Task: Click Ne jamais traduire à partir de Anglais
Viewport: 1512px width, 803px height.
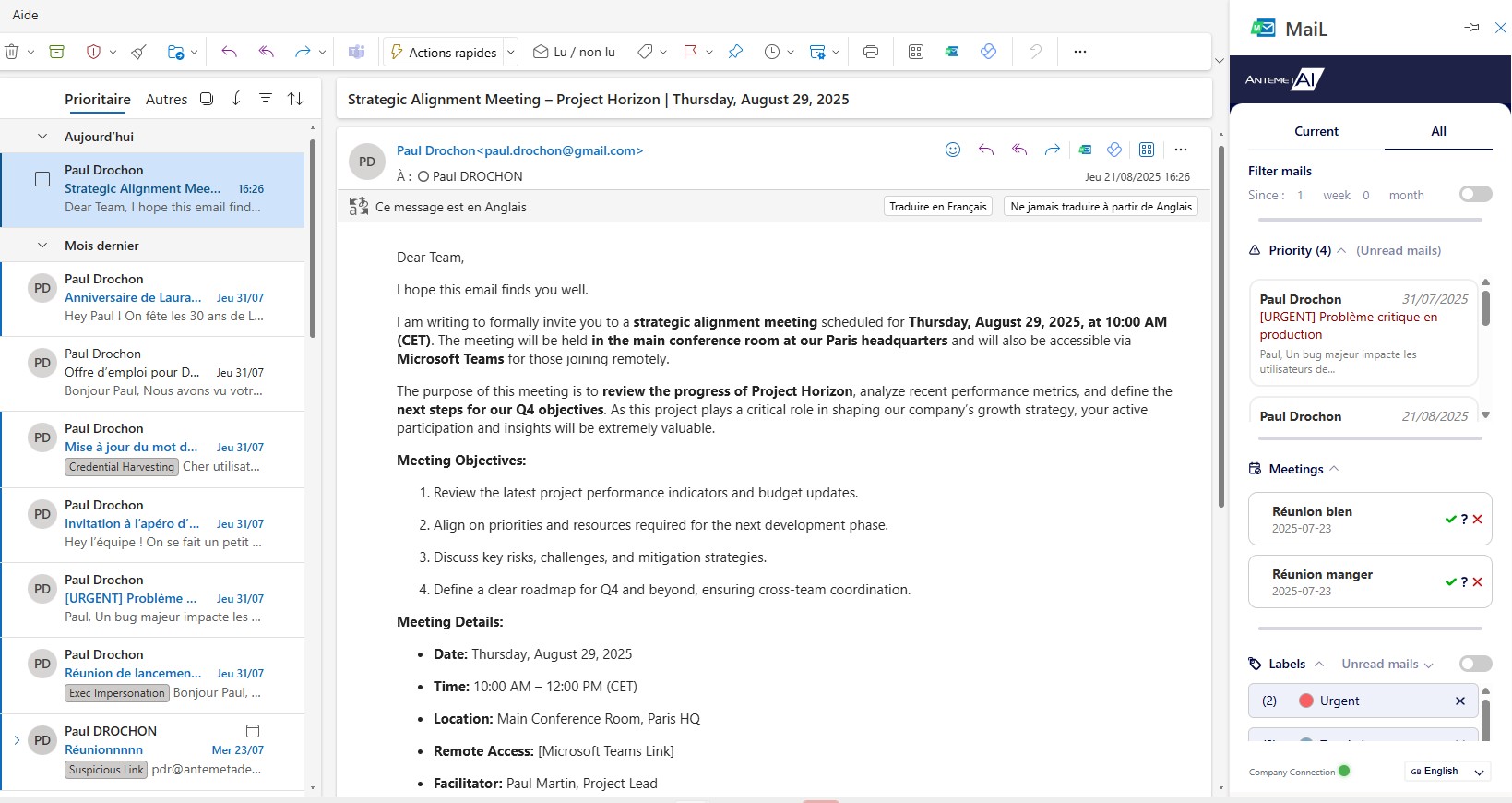Action: (1101, 207)
